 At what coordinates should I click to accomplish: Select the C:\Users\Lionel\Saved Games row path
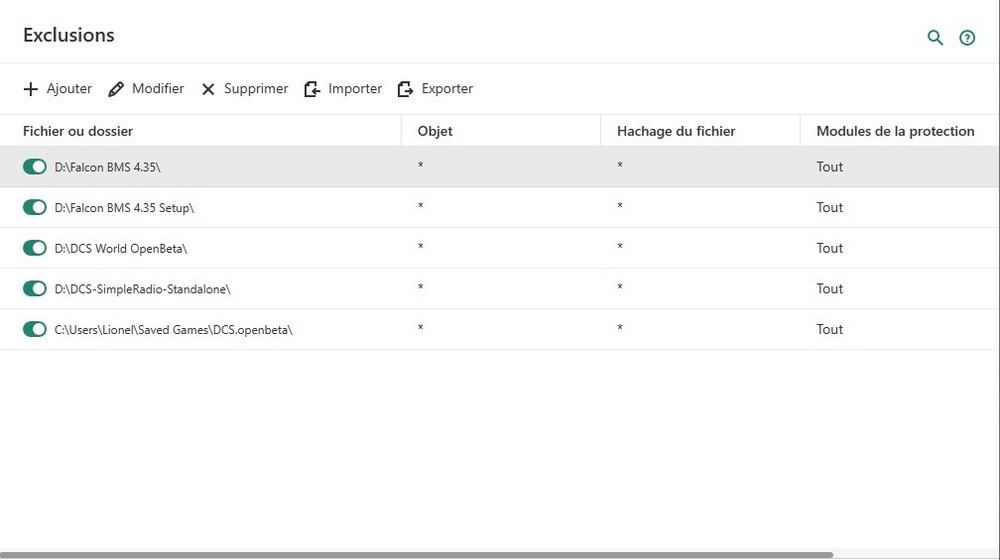[173, 329]
